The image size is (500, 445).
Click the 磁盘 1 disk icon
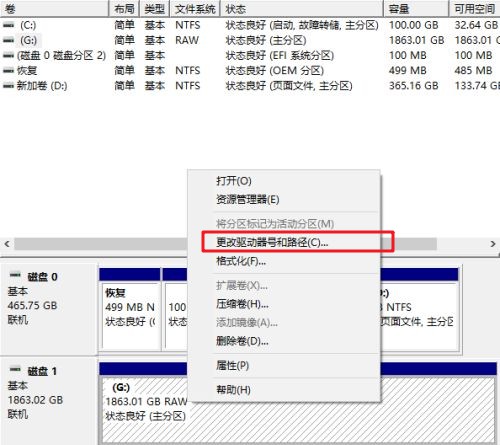(x=15, y=370)
